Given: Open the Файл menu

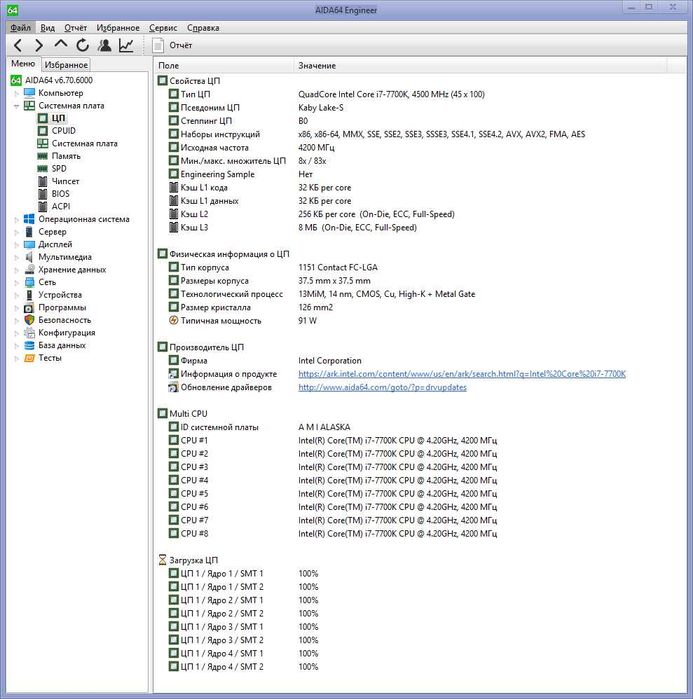Looking at the screenshot, I should pos(21,28).
